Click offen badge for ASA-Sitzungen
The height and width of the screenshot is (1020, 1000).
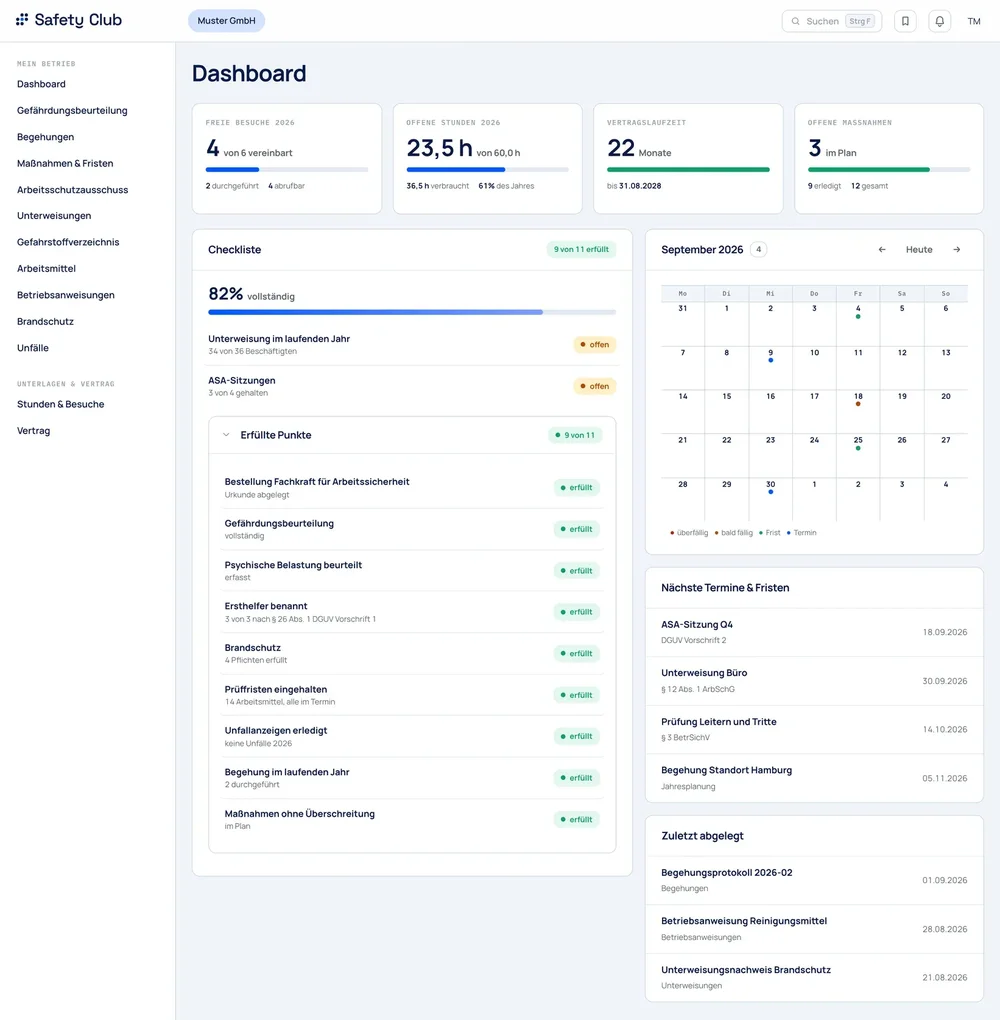(595, 386)
